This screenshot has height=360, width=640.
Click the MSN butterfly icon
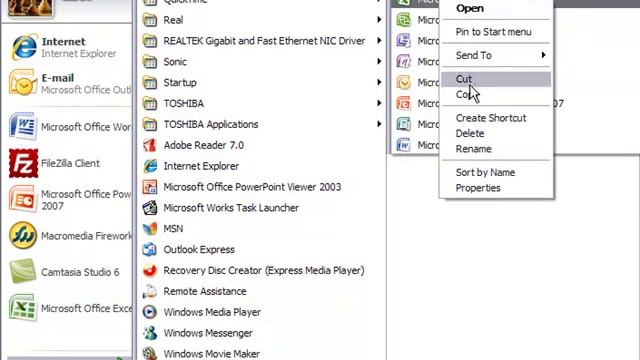[150, 229]
